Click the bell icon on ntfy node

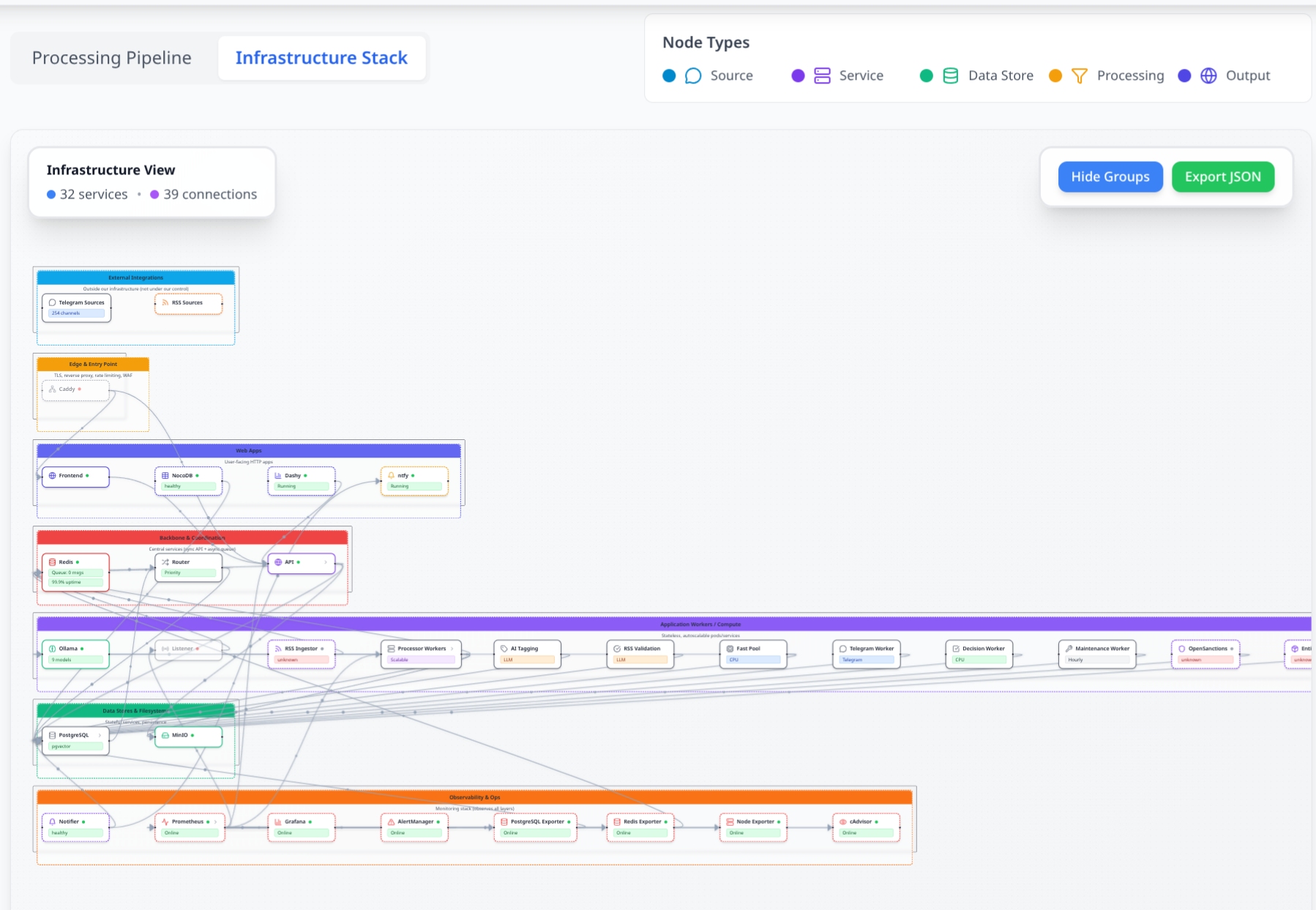tap(391, 476)
